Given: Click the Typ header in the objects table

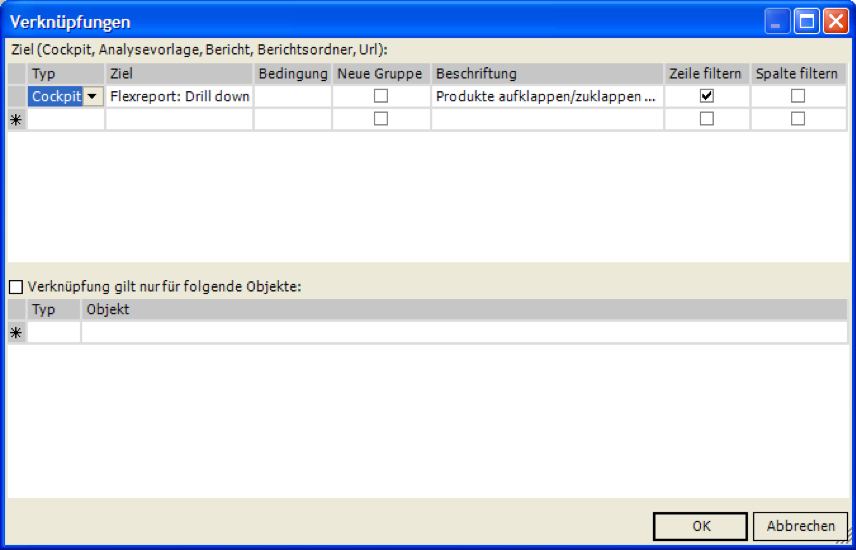Looking at the screenshot, I should coord(54,310).
